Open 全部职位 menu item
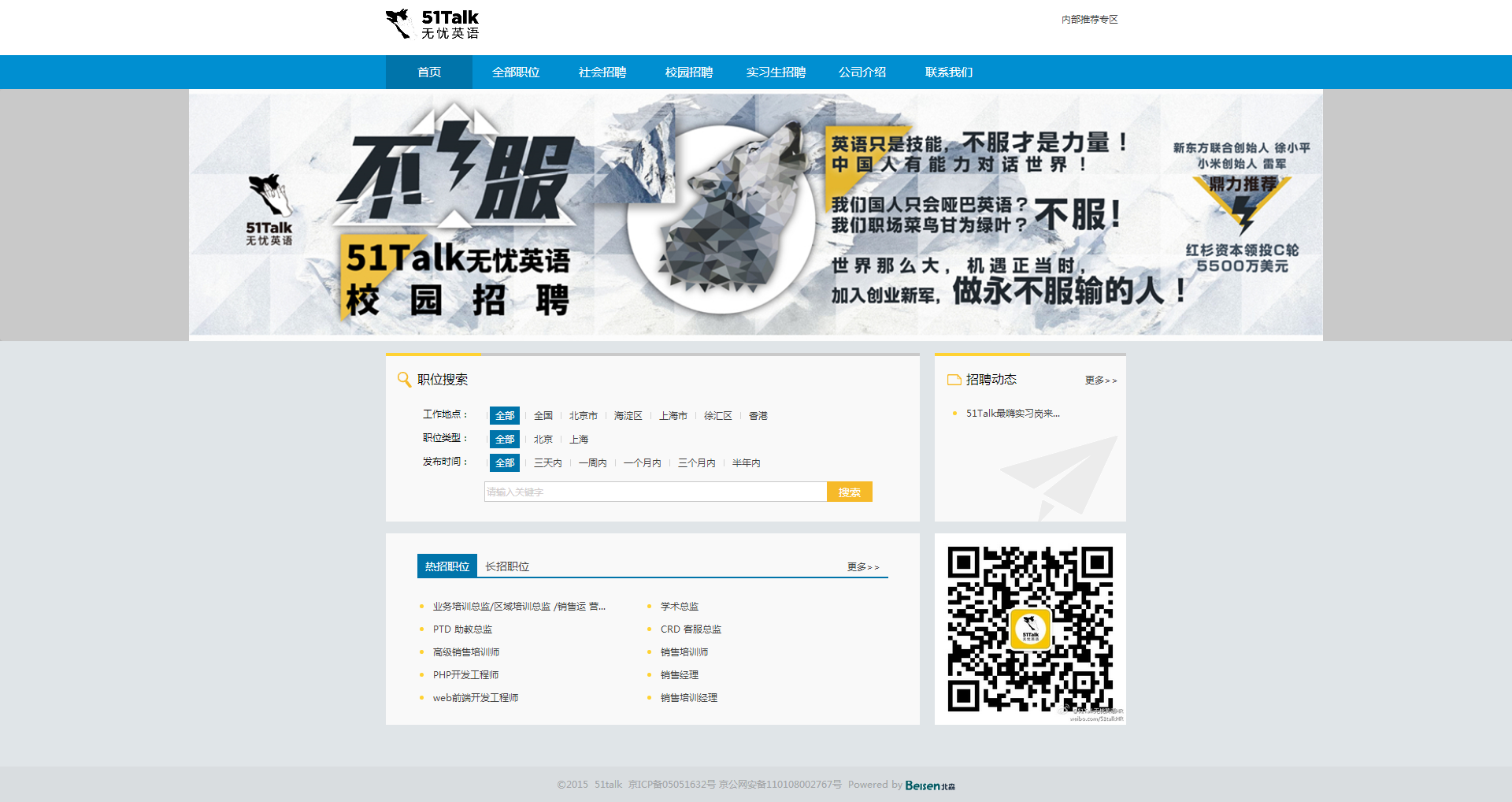Viewport: 1512px width, 802px height. click(x=516, y=72)
